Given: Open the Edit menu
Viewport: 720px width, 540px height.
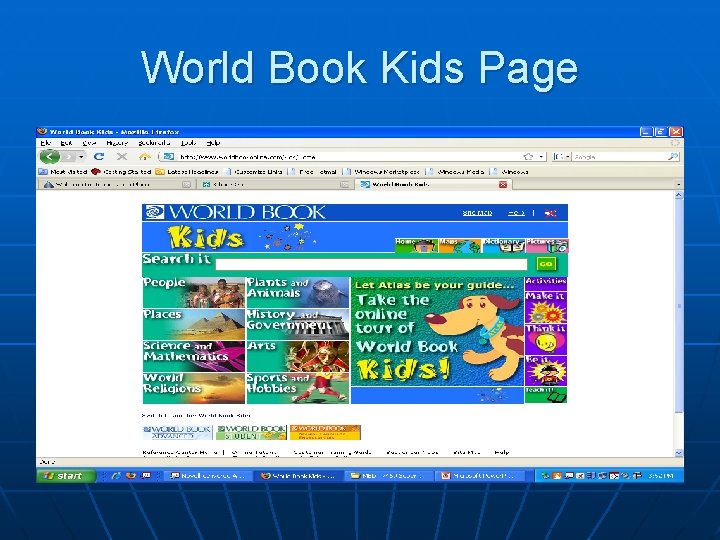Looking at the screenshot, I should click(67, 143).
